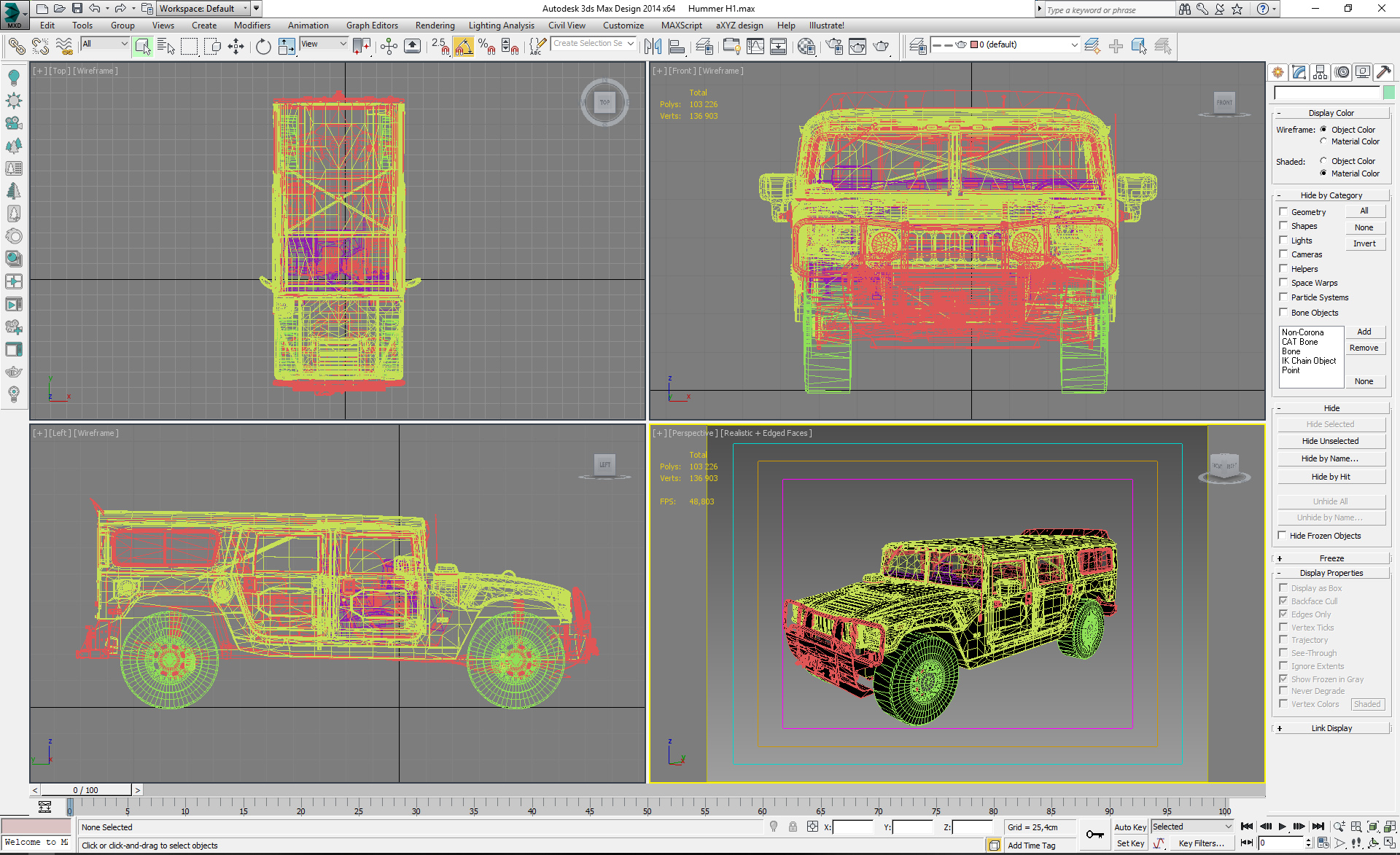Check the Cameras hide category box

1283,254
